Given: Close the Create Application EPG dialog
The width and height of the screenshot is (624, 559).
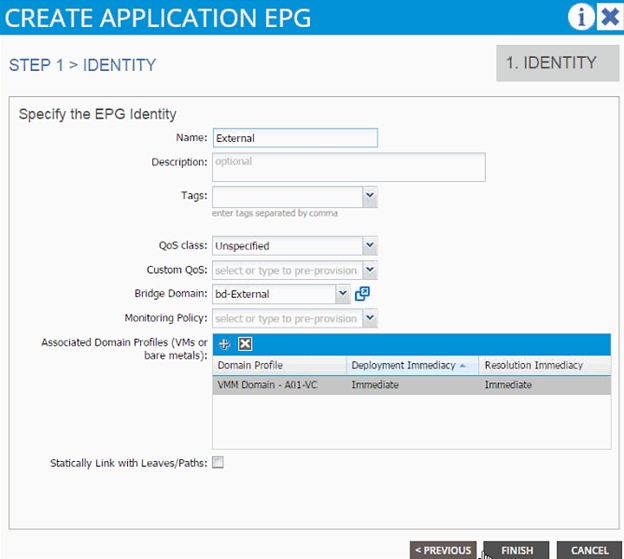Looking at the screenshot, I should coord(610,17).
